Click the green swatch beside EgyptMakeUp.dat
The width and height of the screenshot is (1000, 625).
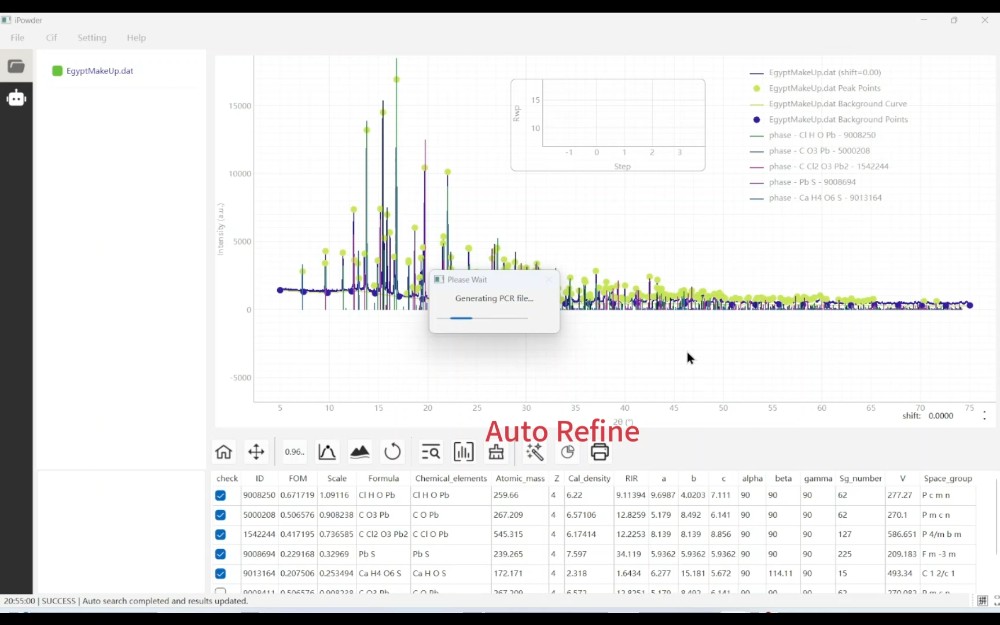[x=57, y=71]
